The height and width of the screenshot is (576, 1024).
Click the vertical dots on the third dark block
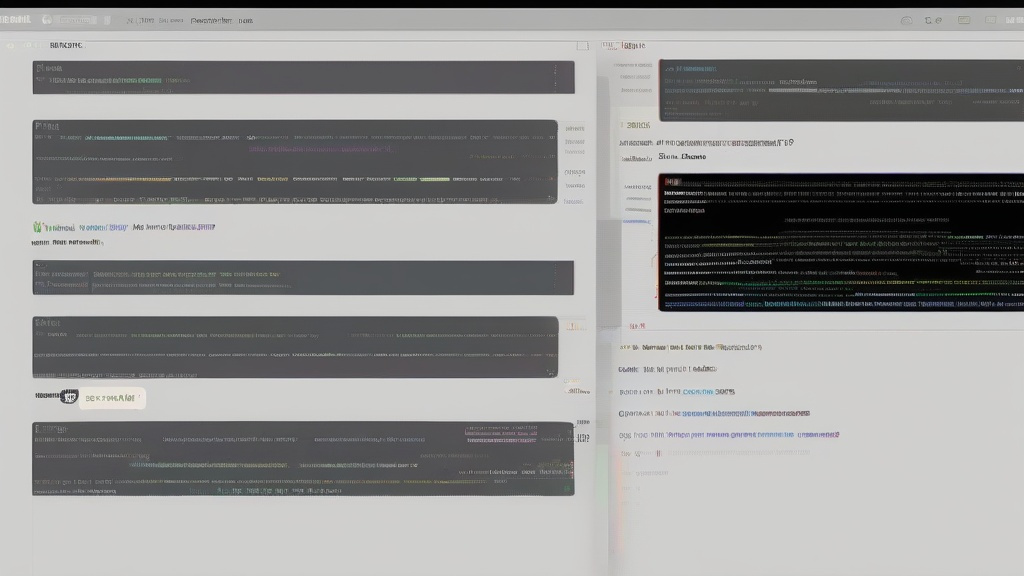click(556, 277)
